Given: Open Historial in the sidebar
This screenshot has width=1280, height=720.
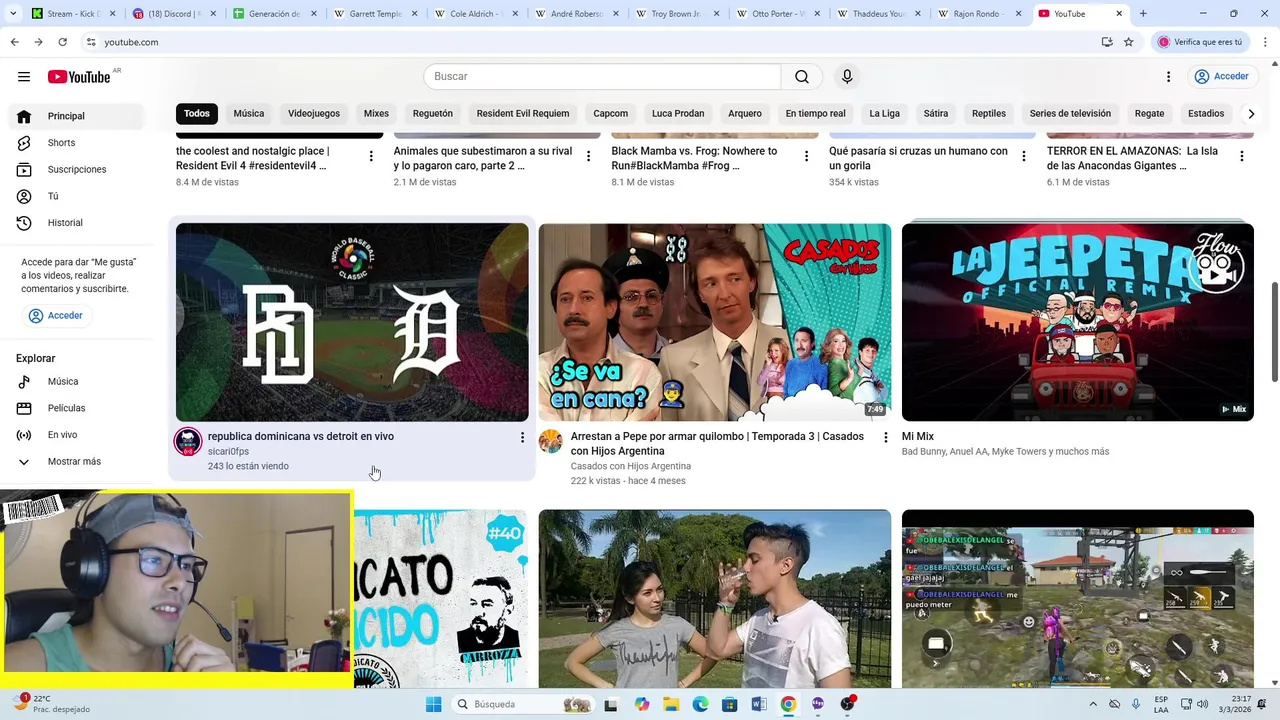Looking at the screenshot, I should pyautogui.click(x=78, y=223).
